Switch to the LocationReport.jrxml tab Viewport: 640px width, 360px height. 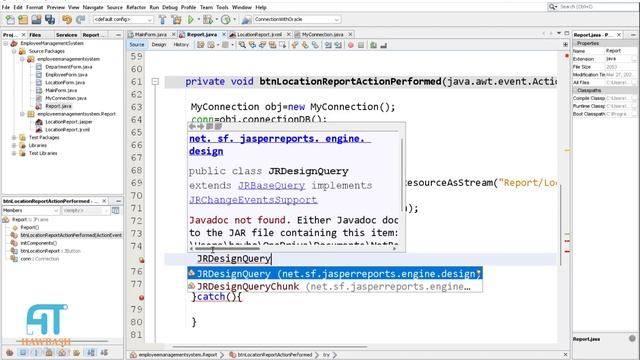coord(260,35)
